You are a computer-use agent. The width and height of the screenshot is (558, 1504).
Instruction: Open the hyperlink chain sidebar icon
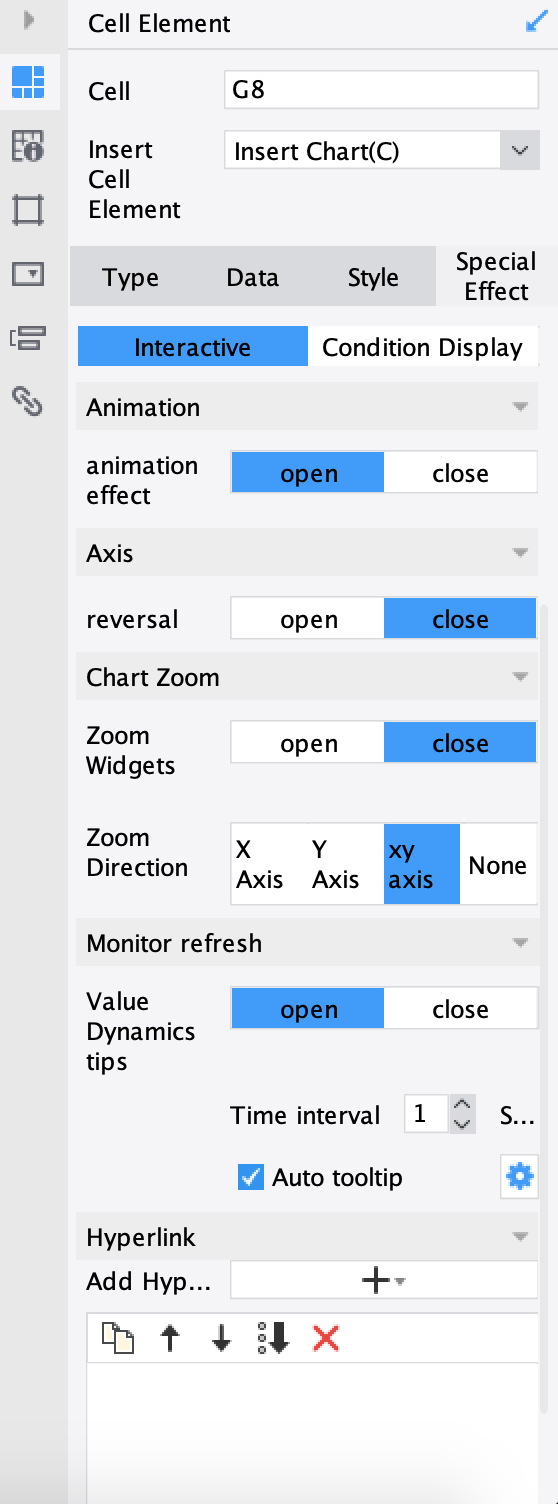click(x=28, y=402)
